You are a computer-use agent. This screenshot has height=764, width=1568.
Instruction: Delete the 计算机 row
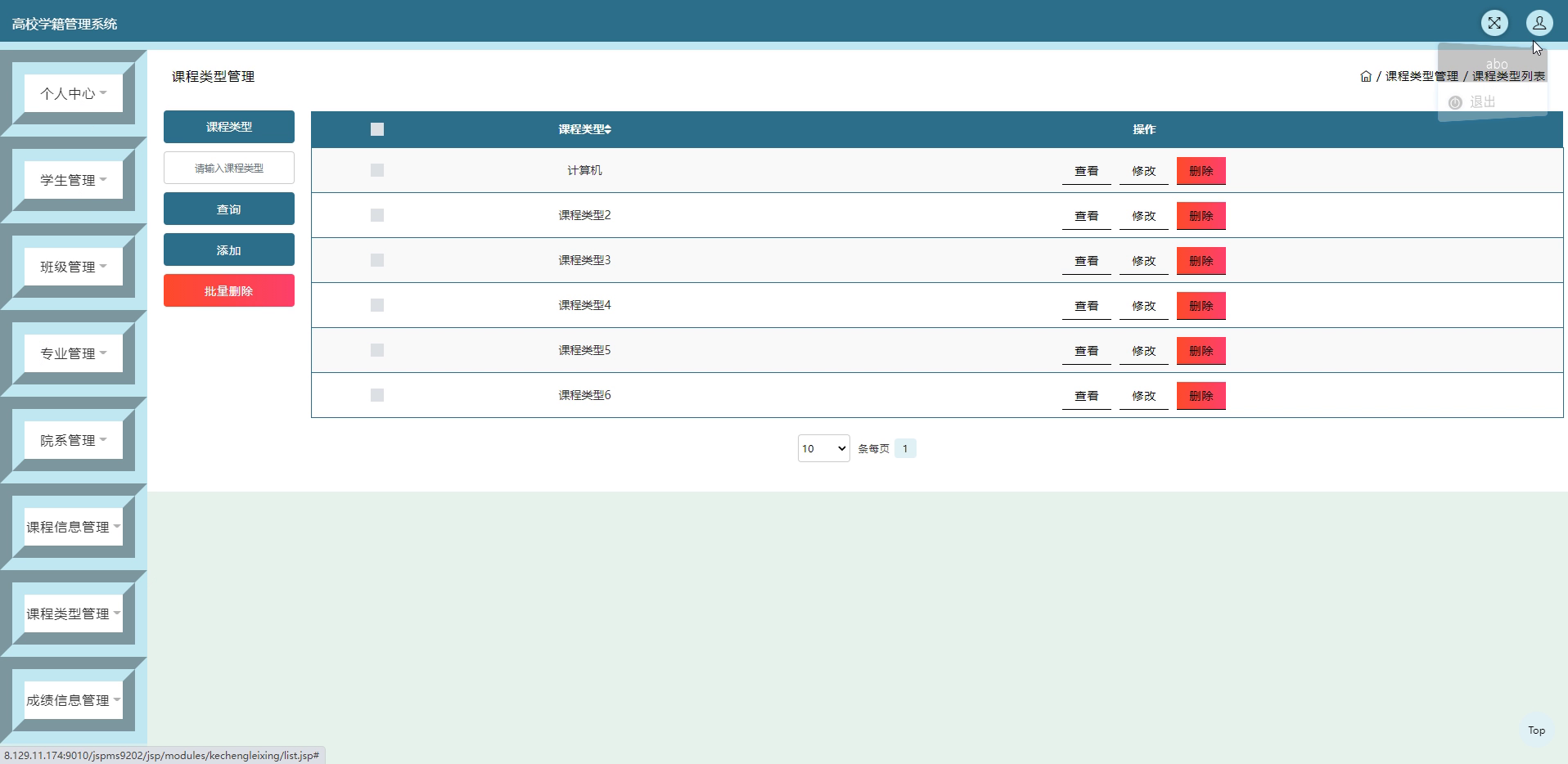click(1201, 171)
